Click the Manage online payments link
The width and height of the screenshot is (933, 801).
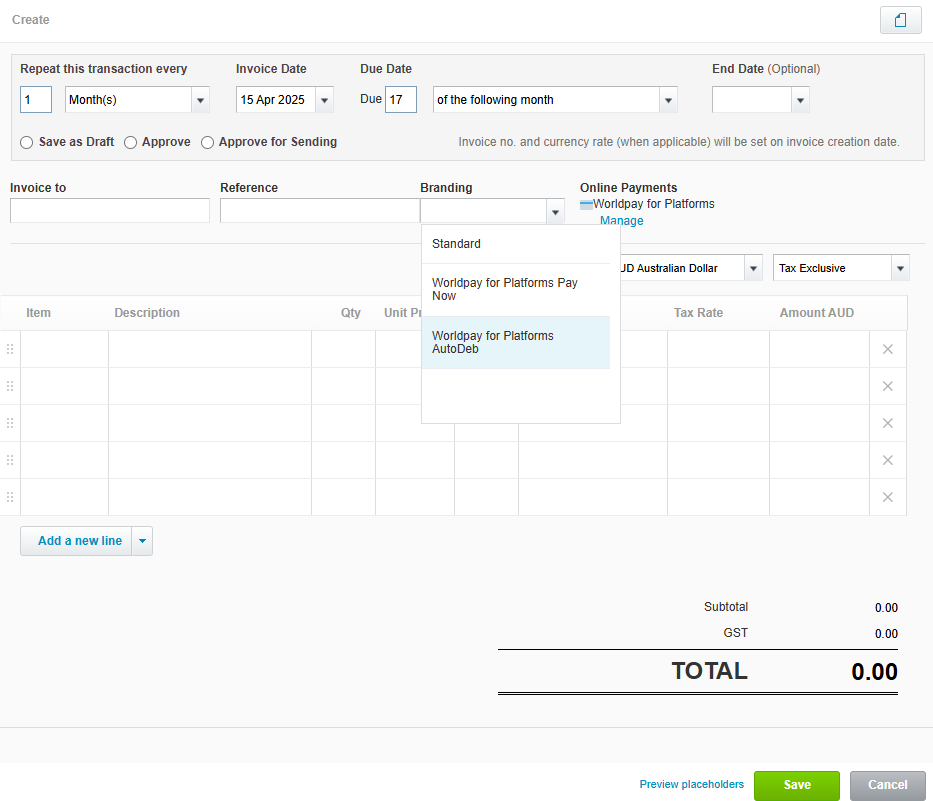click(x=621, y=220)
